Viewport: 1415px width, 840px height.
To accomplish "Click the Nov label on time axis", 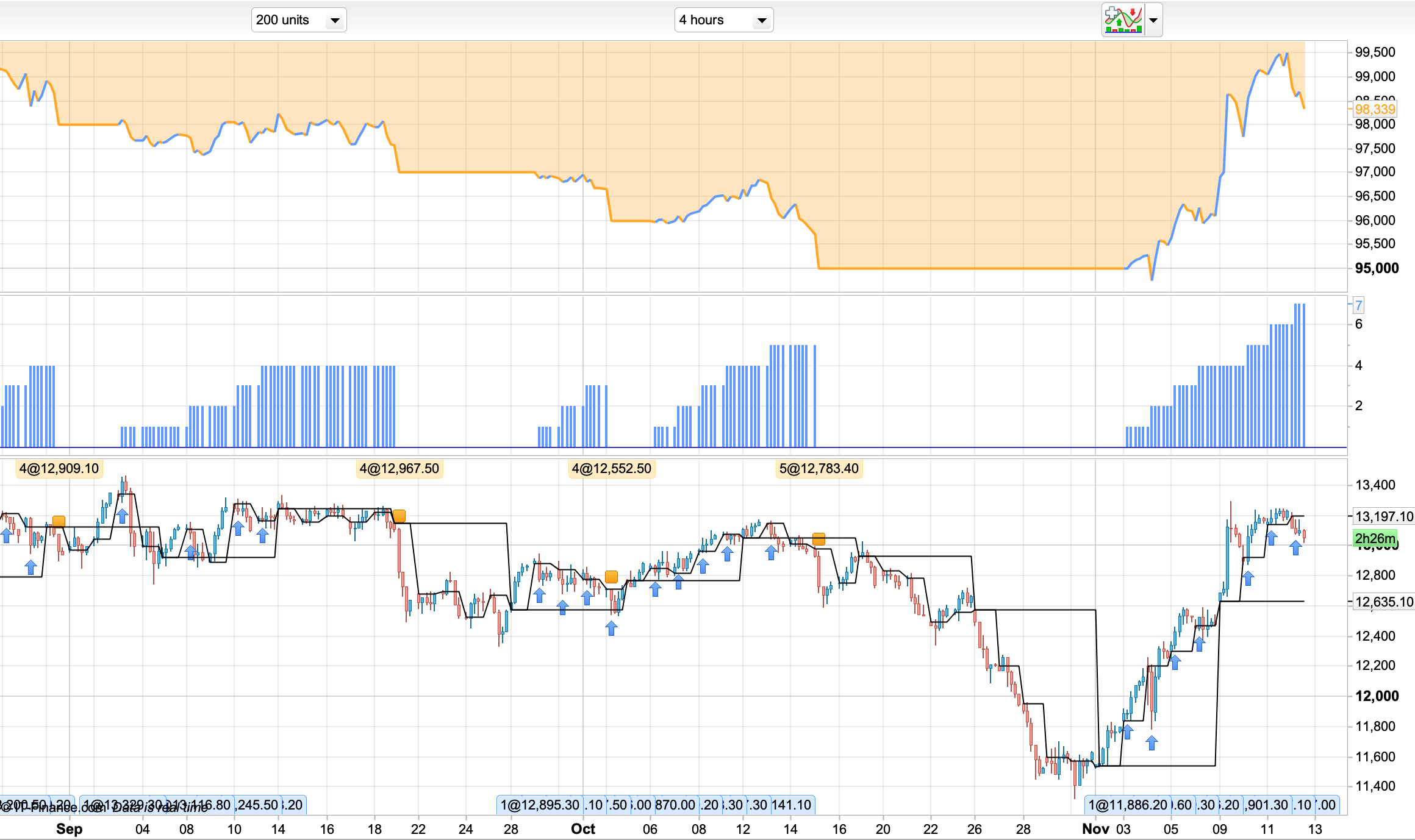I will point(1095,829).
